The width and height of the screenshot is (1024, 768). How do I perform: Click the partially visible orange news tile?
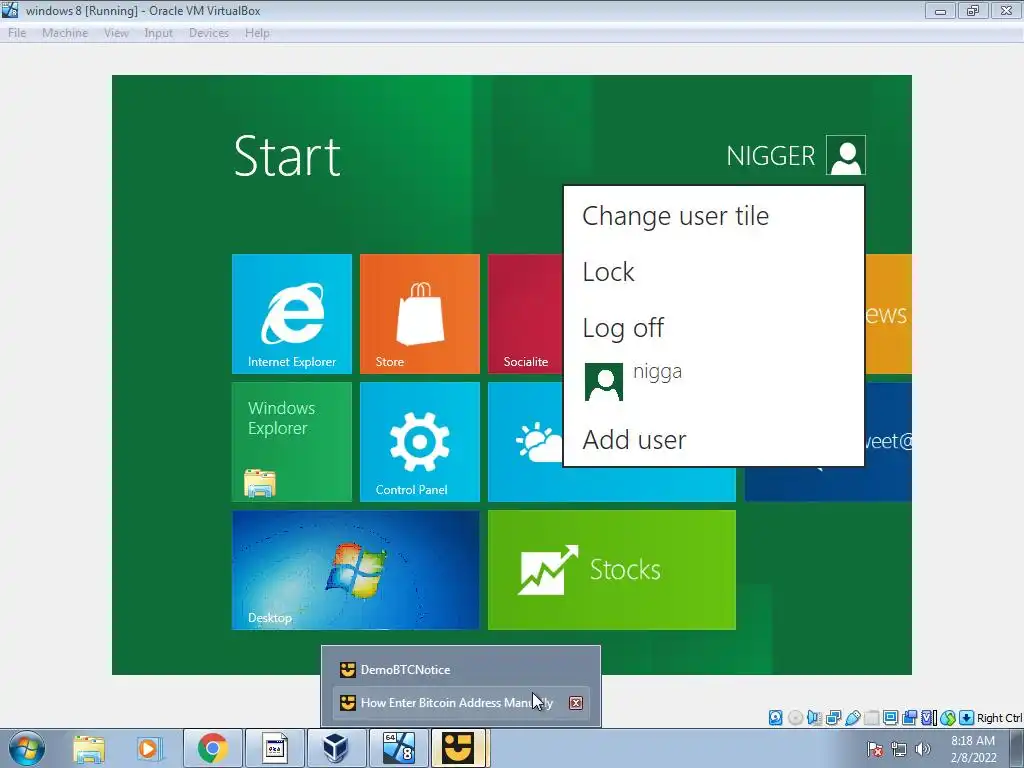[888, 313]
